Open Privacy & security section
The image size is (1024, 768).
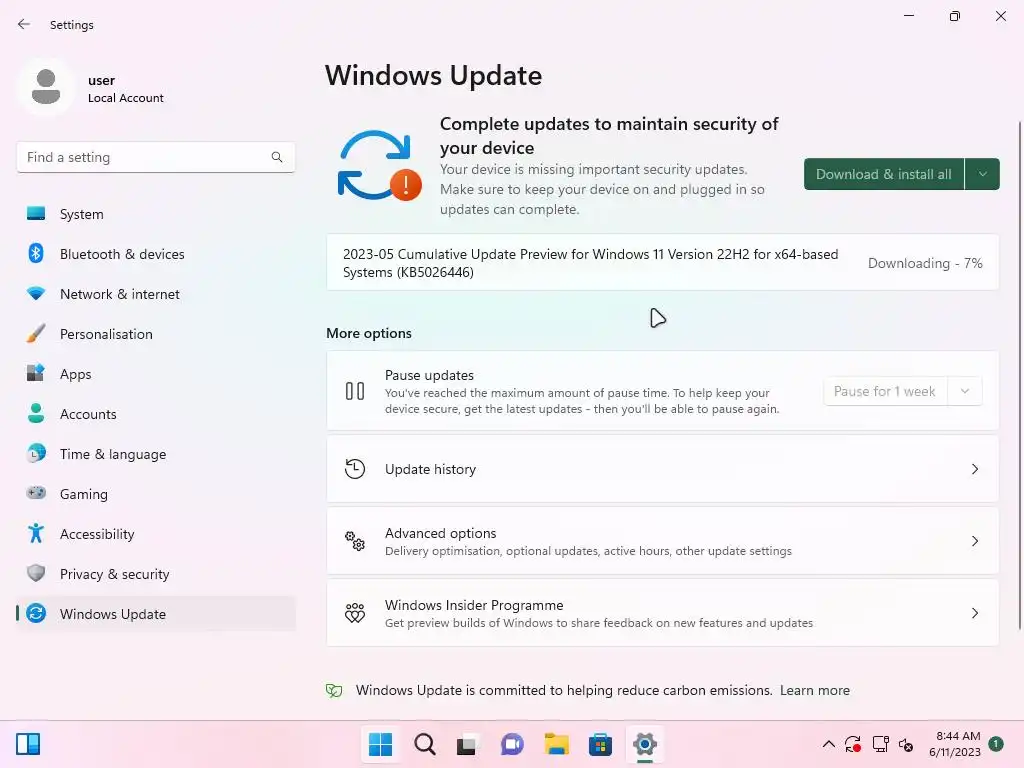pyautogui.click(x=156, y=573)
